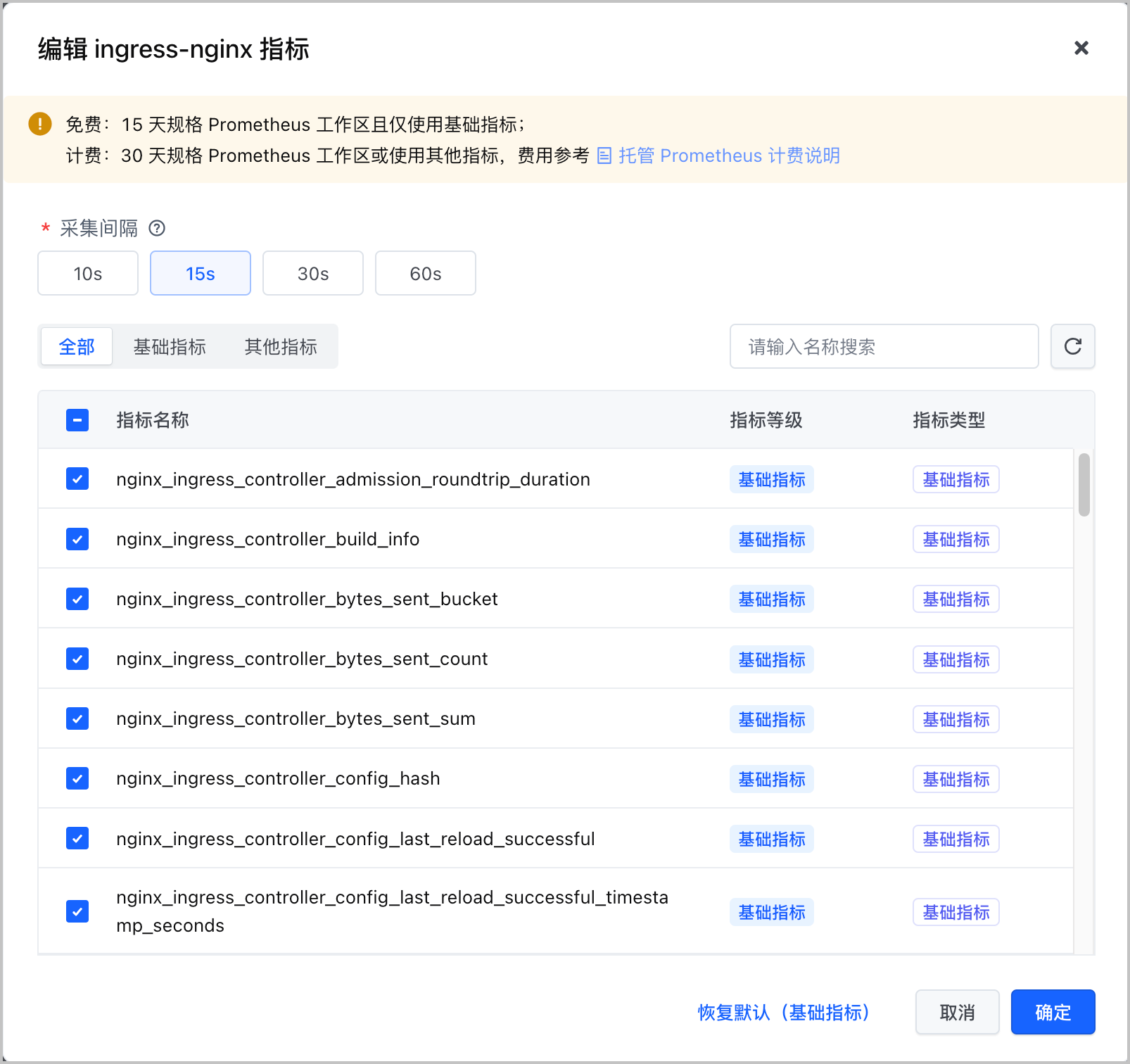The height and width of the screenshot is (1064, 1130).
Task: Click the warning icon in the billing notice
Action: pyautogui.click(x=40, y=124)
